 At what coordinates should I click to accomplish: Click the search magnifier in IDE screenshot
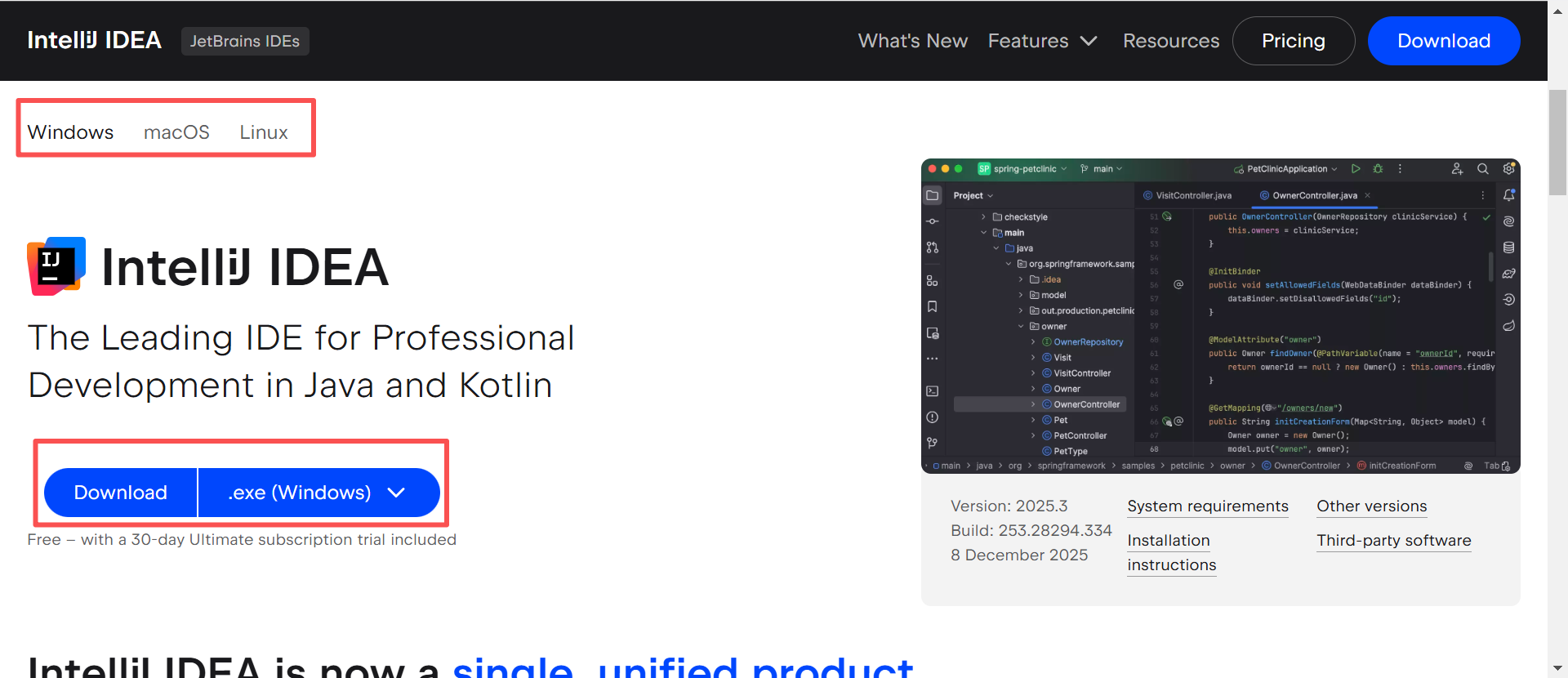[1482, 169]
